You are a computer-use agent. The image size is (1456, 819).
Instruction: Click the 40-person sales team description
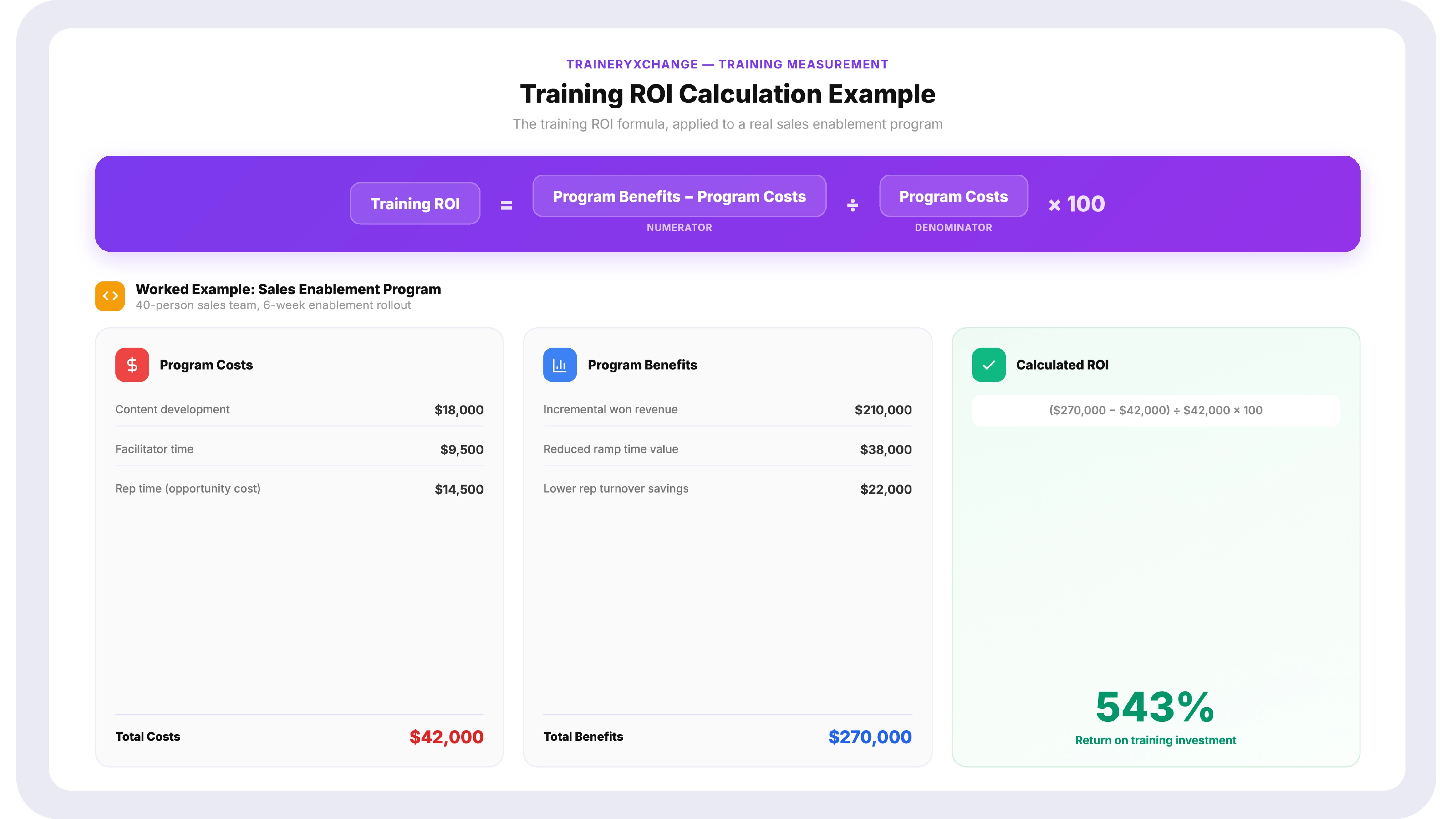pyautogui.click(x=273, y=305)
